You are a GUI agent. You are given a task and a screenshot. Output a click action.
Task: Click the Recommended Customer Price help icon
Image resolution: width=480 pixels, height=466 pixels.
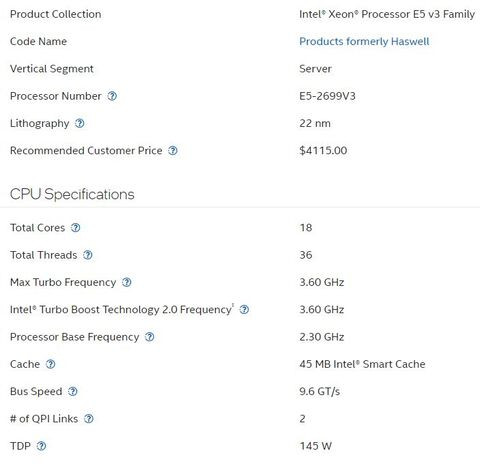click(x=173, y=151)
